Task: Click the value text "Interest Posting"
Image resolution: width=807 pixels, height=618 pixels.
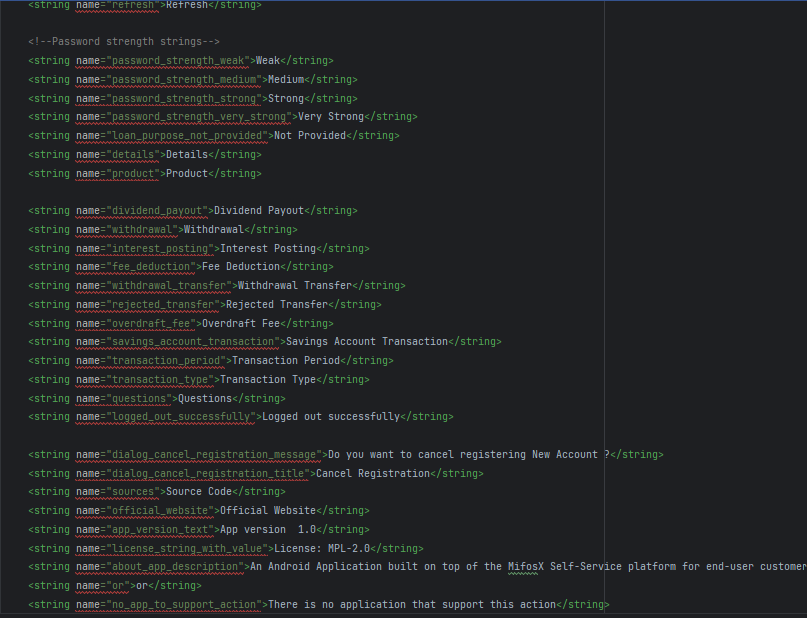Action: [268, 249]
